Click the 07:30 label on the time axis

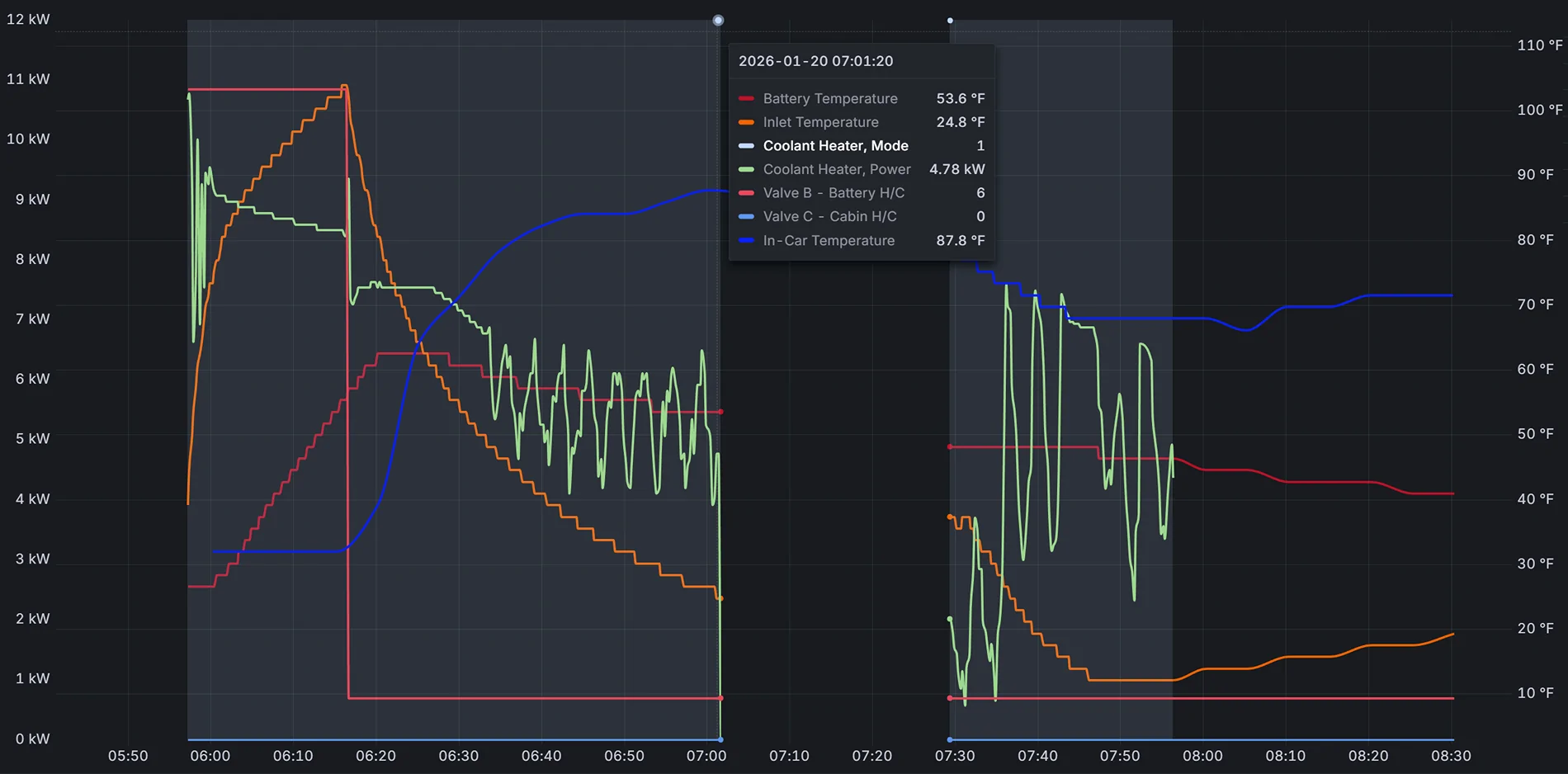(955, 756)
